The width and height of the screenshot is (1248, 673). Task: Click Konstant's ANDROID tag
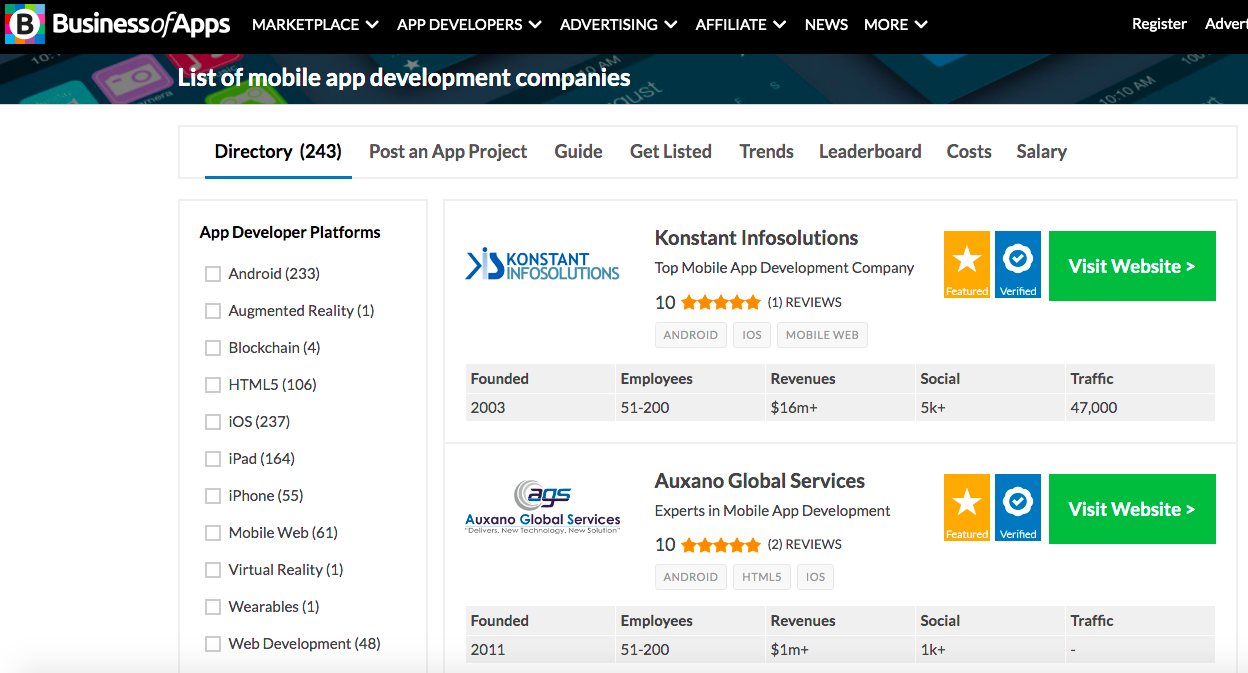(690, 335)
